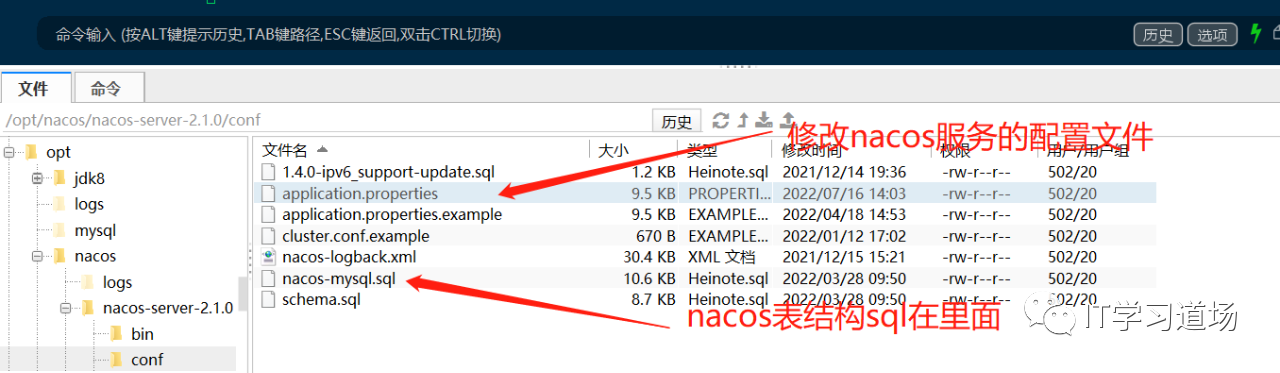Collapse the nacos-server-2.1.0 tree node
Image resolution: width=1280 pixels, height=373 pixels.
click(x=65, y=308)
